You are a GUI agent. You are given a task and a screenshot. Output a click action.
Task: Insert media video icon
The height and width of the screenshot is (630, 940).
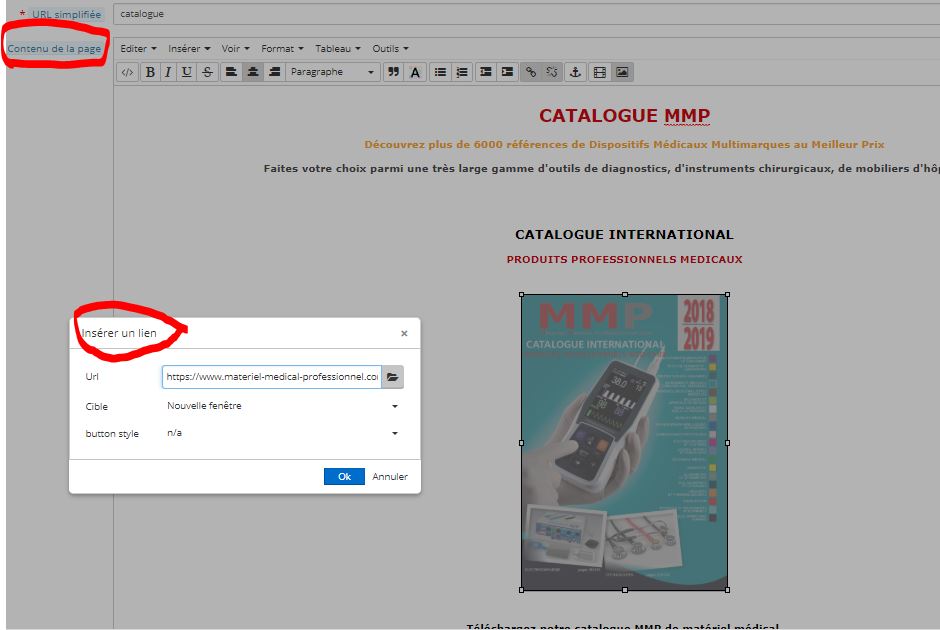point(599,73)
